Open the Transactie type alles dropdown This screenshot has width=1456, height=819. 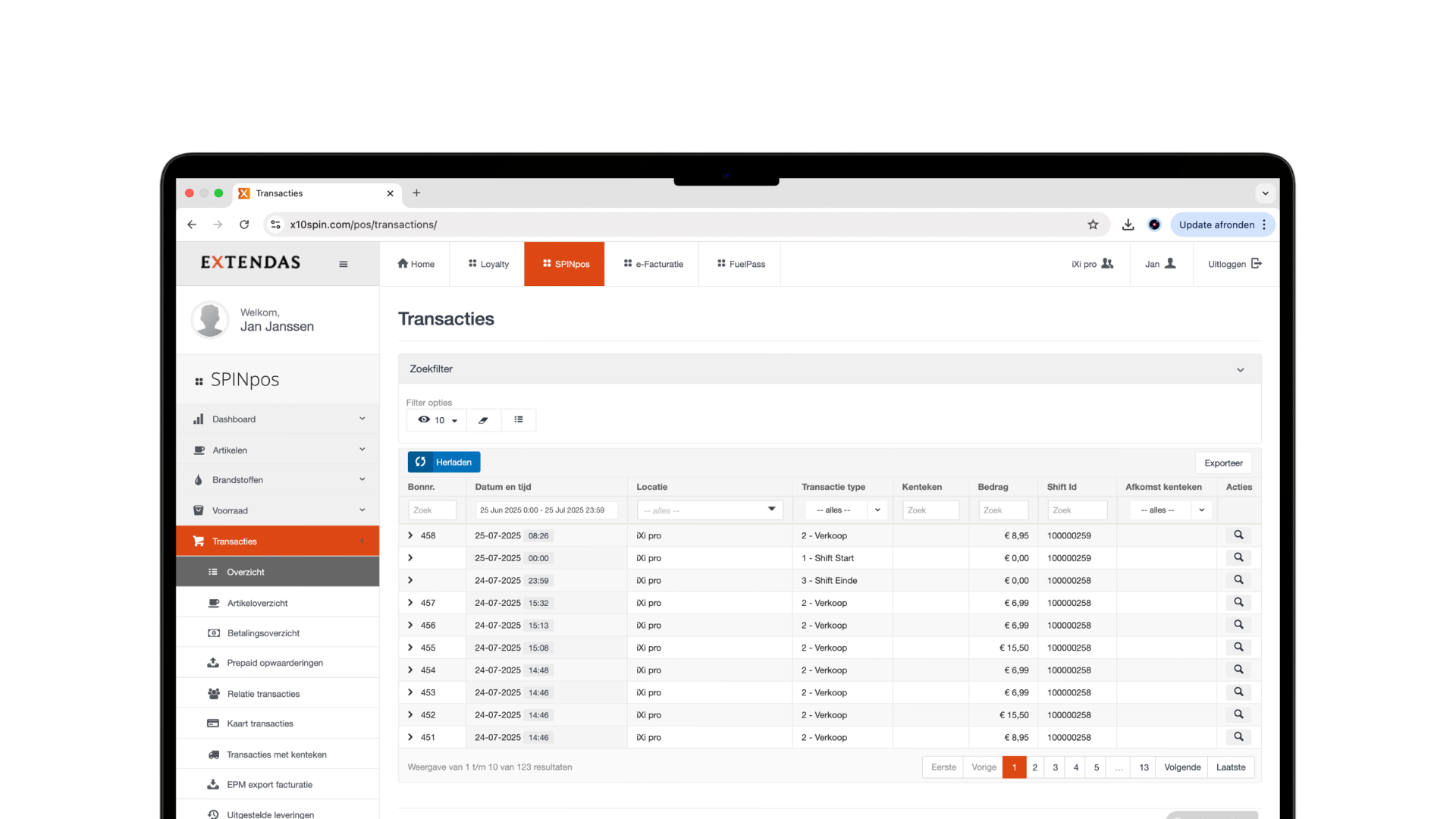coord(843,510)
